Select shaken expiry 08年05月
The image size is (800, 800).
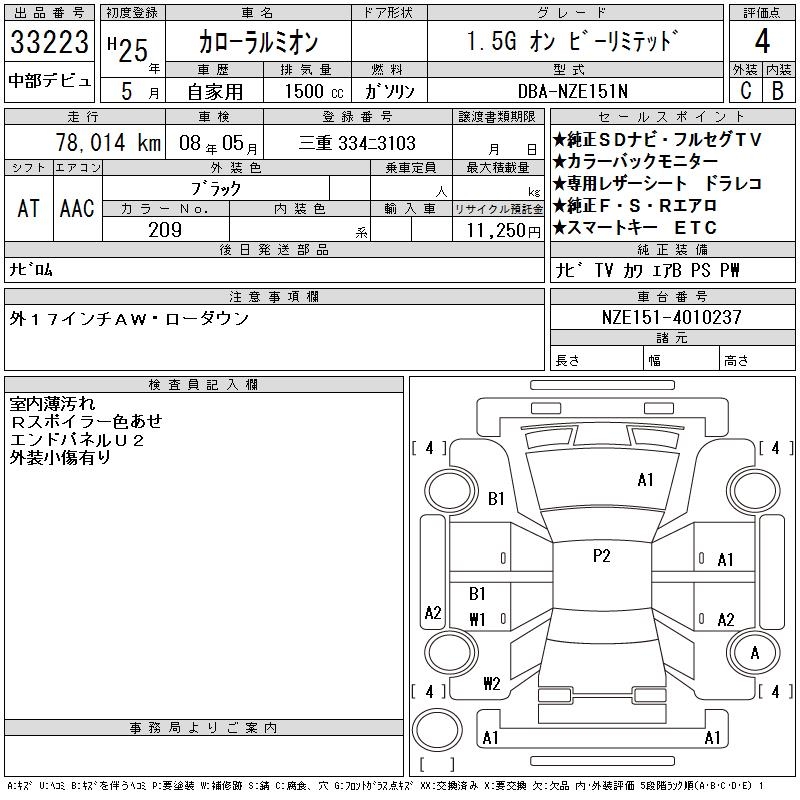click(218, 143)
